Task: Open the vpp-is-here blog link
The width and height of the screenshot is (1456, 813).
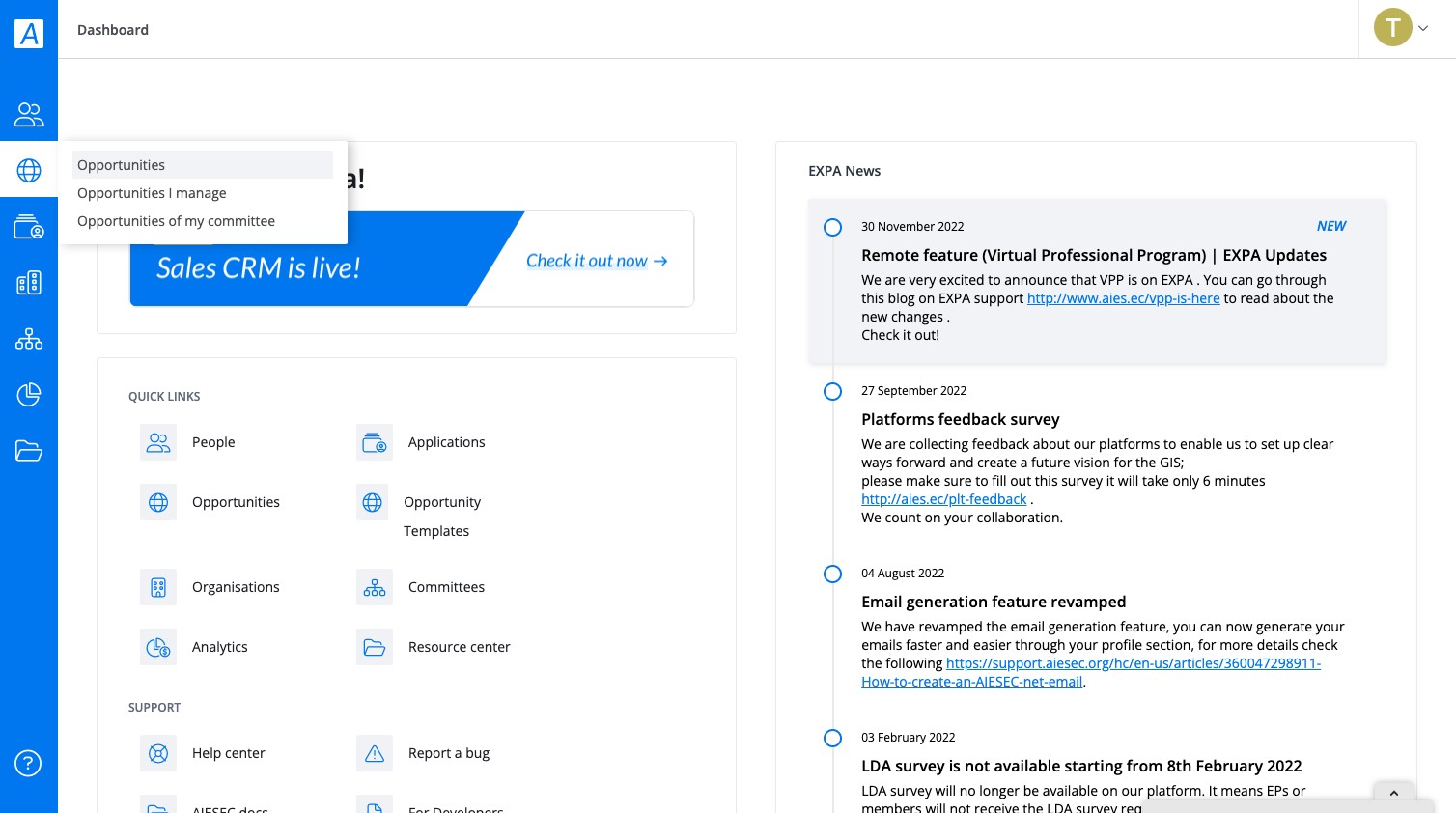Action: 1123,298
